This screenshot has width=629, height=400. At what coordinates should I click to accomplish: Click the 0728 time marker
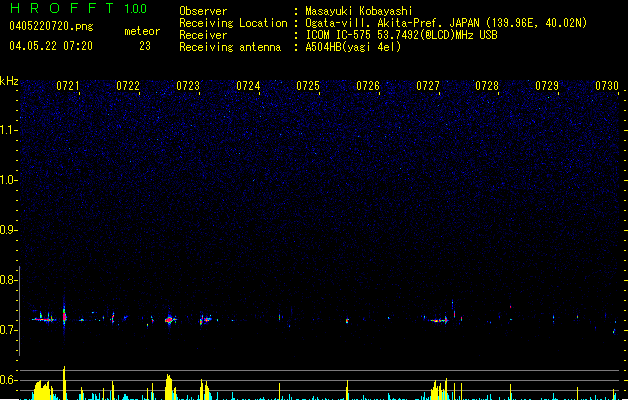pyautogui.click(x=487, y=86)
